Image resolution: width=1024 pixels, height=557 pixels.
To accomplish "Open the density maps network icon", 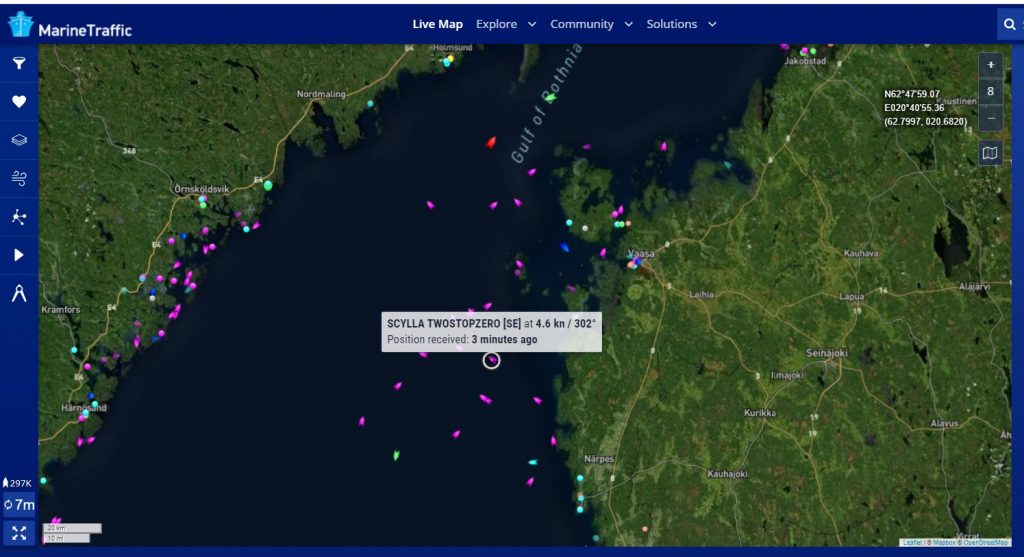I will [19, 216].
